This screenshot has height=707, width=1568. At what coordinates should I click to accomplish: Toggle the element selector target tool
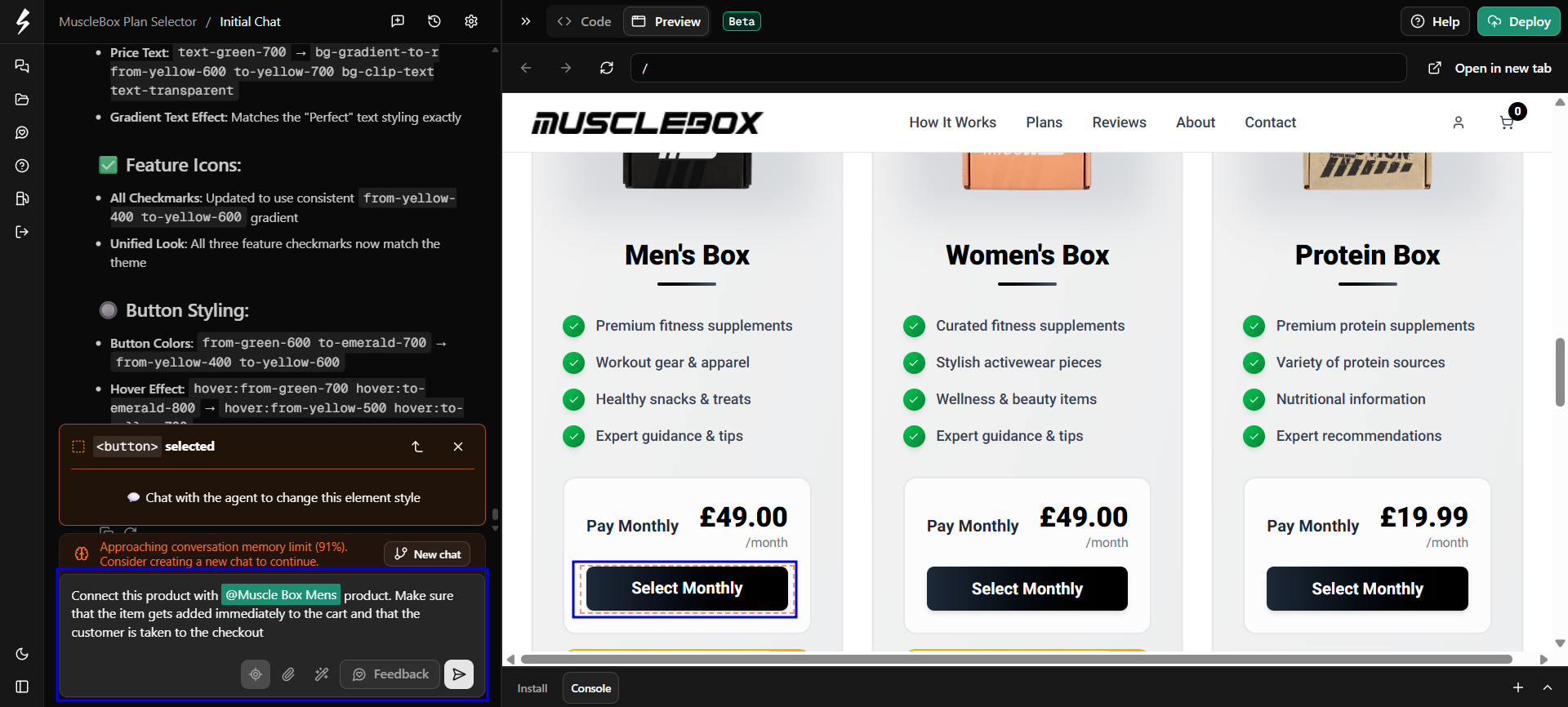(x=256, y=674)
